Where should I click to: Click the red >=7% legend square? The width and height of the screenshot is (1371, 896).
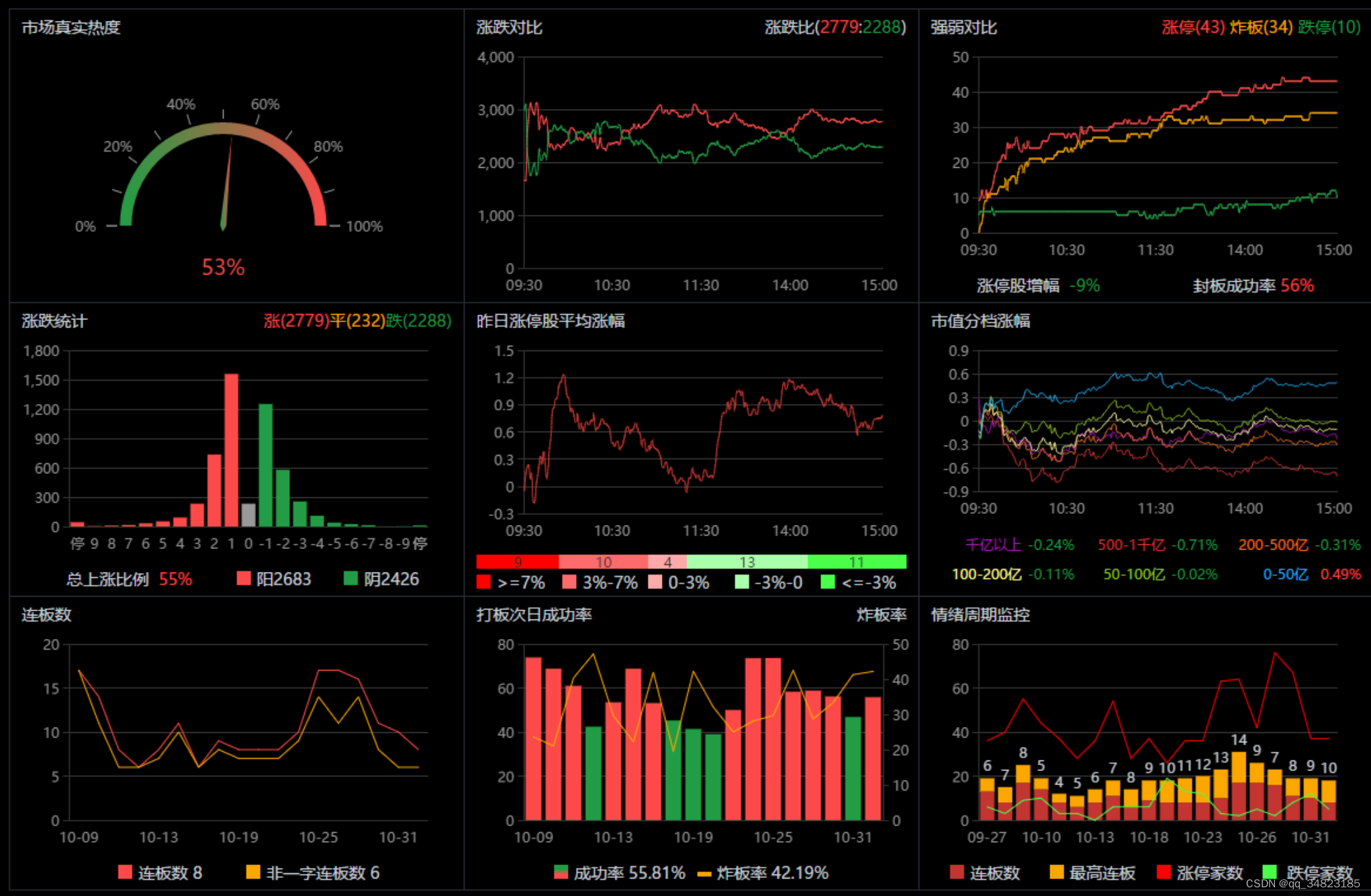click(x=483, y=582)
